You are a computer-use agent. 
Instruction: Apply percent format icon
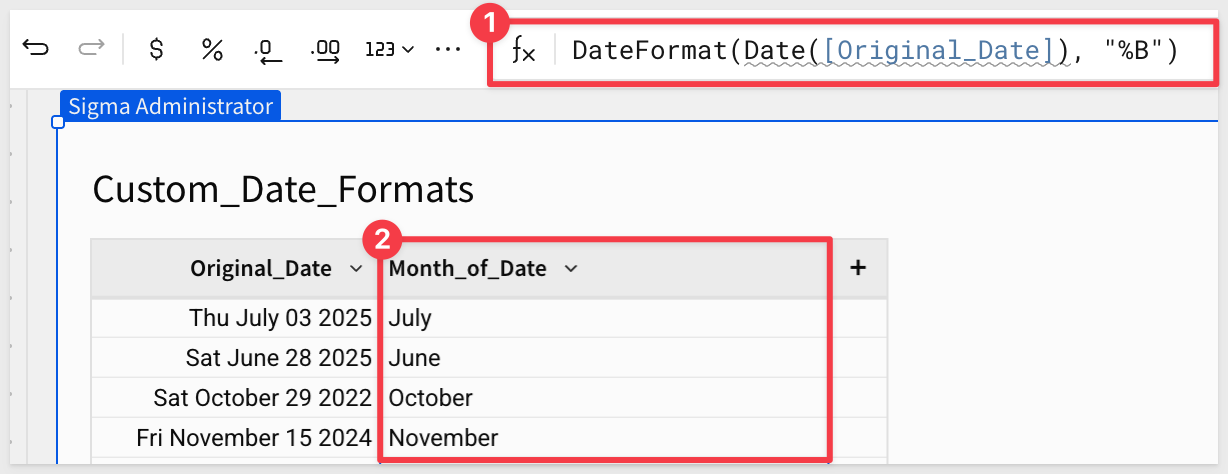[x=212, y=48]
